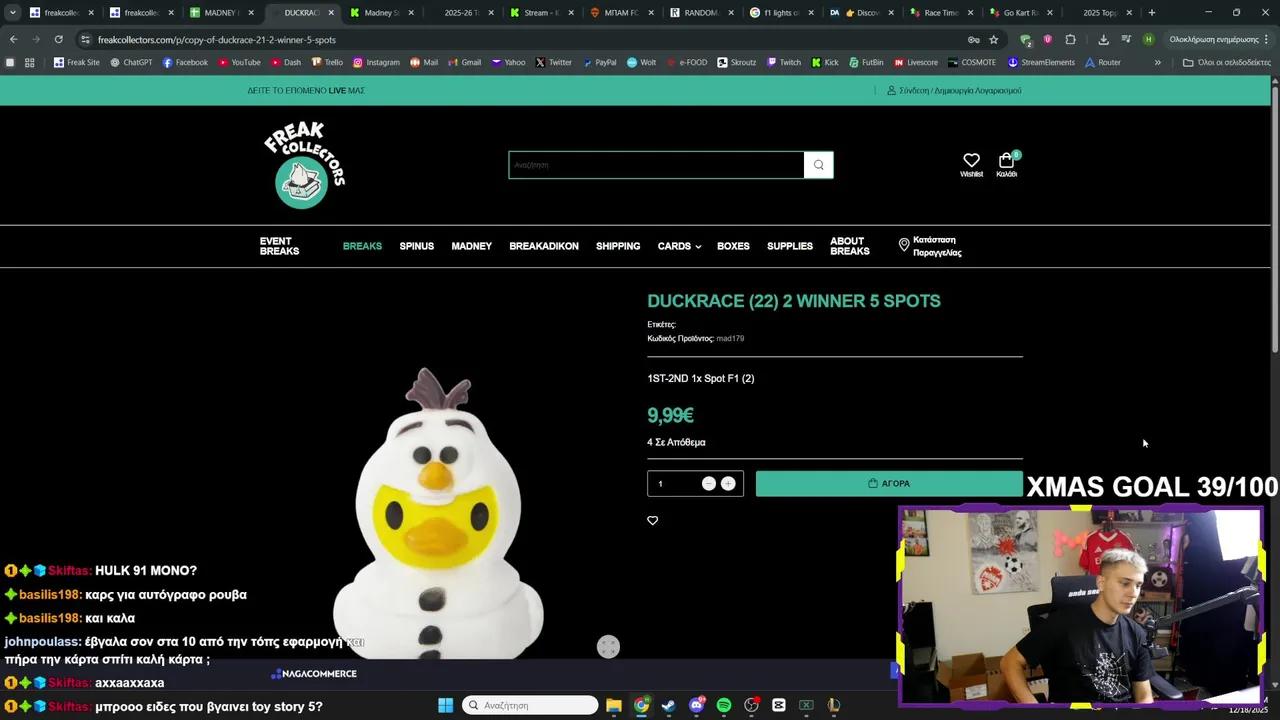Click the FreakCollectors logo
This screenshot has width=1280, height=720.
pos(304,164)
